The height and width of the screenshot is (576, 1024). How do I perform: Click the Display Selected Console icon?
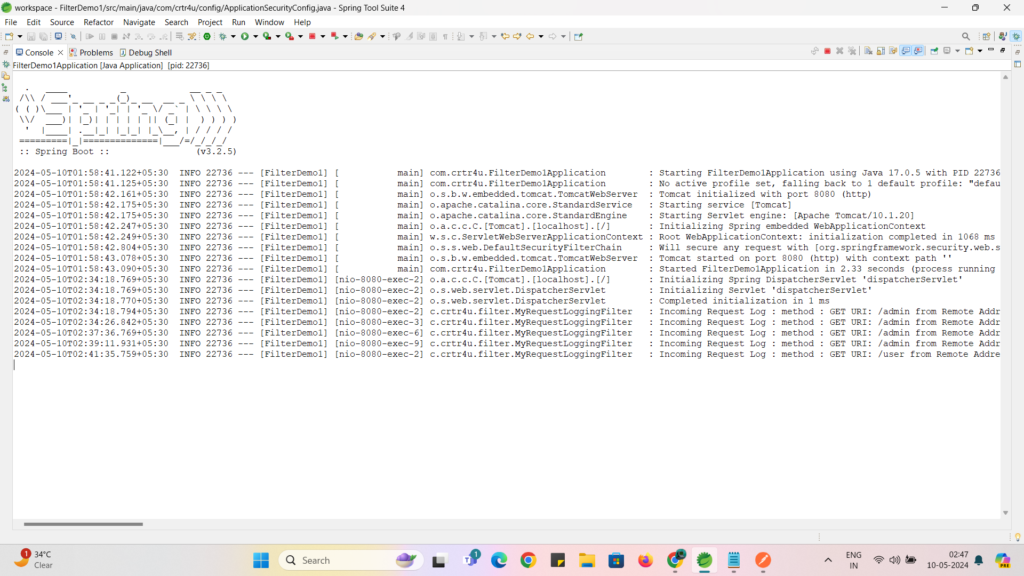point(947,51)
